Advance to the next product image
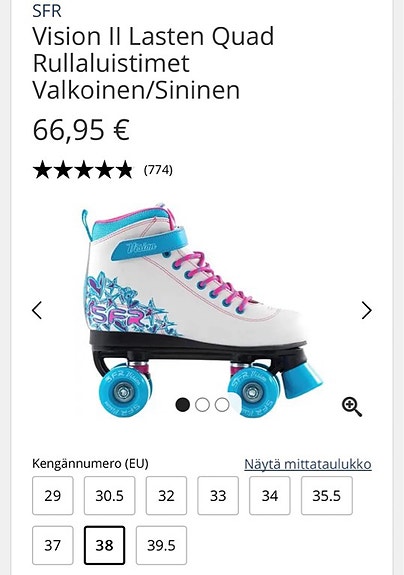The image size is (404, 575). tap(366, 310)
